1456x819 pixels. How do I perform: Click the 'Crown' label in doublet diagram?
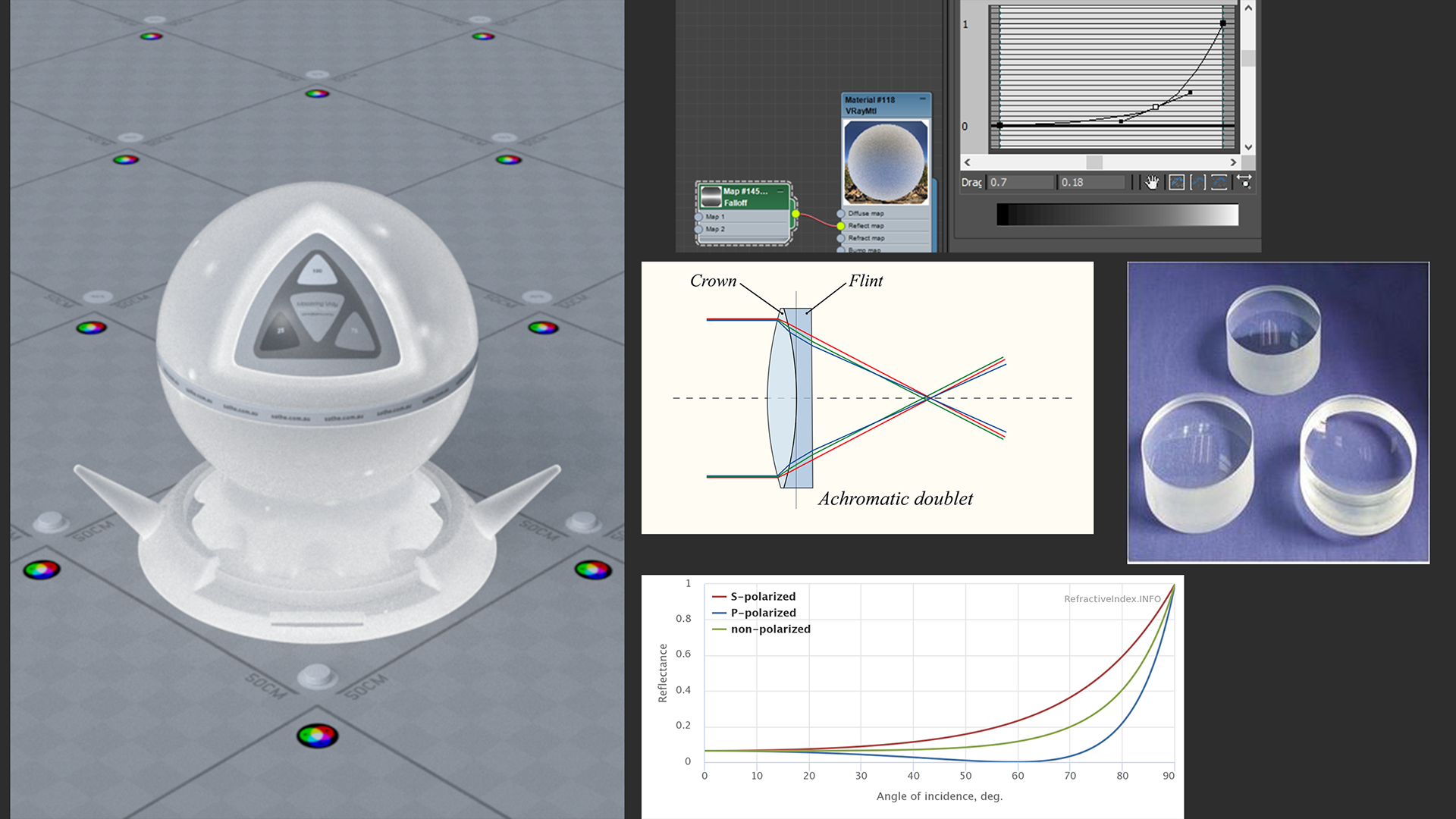coord(713,281)
